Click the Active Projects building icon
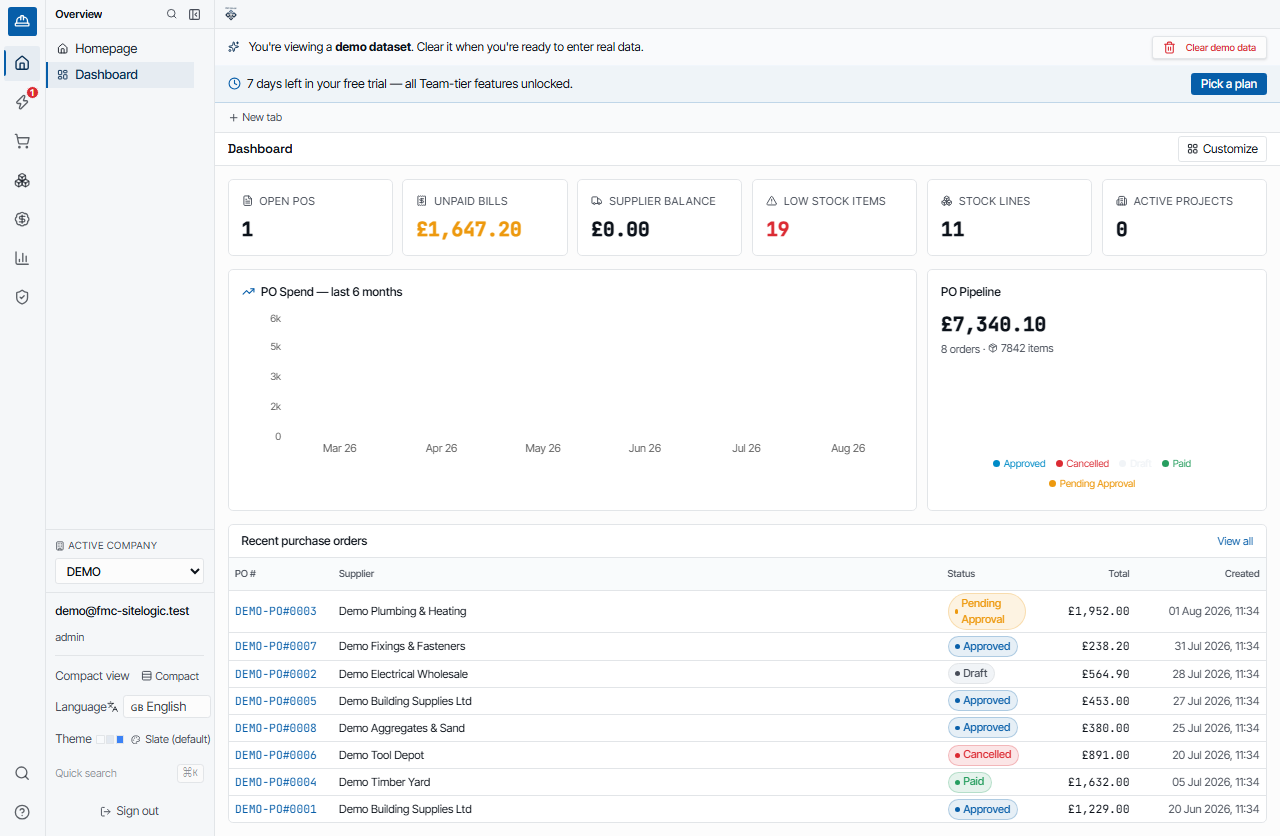Screen dimensions: 1280x836 pos(1122,201)
